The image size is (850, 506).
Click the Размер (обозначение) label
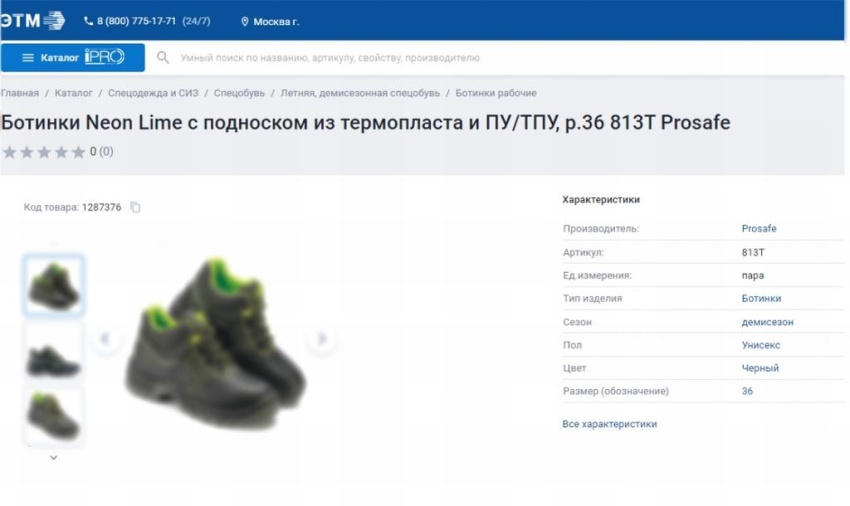pos(615,391)
